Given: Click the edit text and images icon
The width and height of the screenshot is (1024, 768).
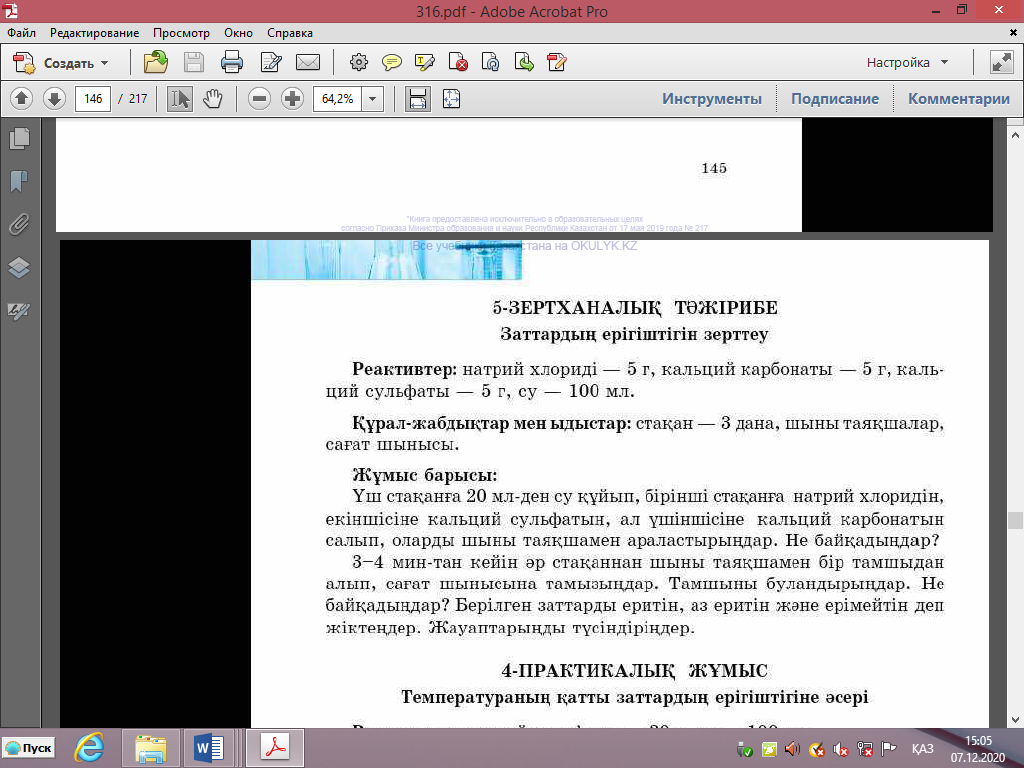Looking at the screenshot, I should [x=270, y=63].
